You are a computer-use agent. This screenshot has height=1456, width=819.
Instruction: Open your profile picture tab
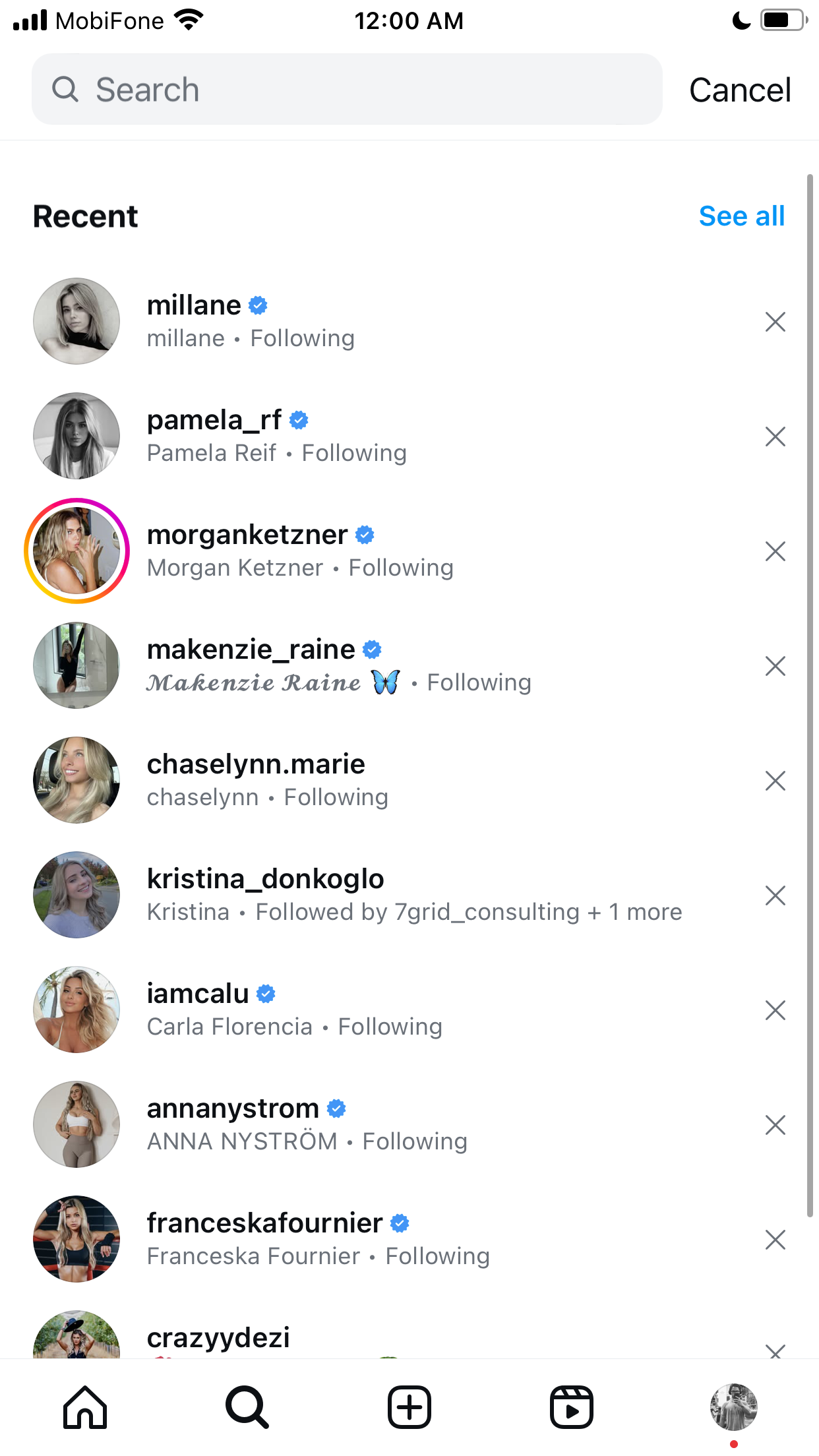pyautogui.click(x=734, y=1407)
